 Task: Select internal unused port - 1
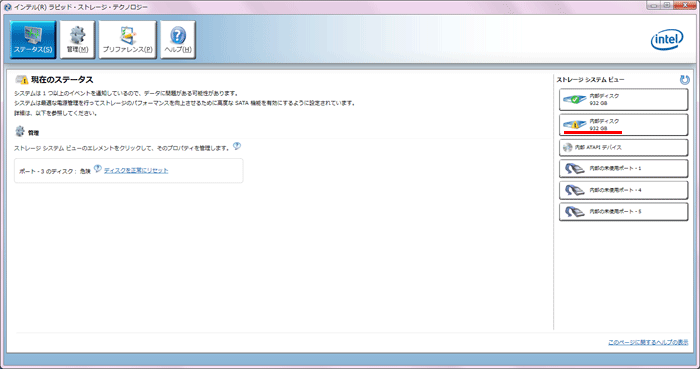[623, 168]
